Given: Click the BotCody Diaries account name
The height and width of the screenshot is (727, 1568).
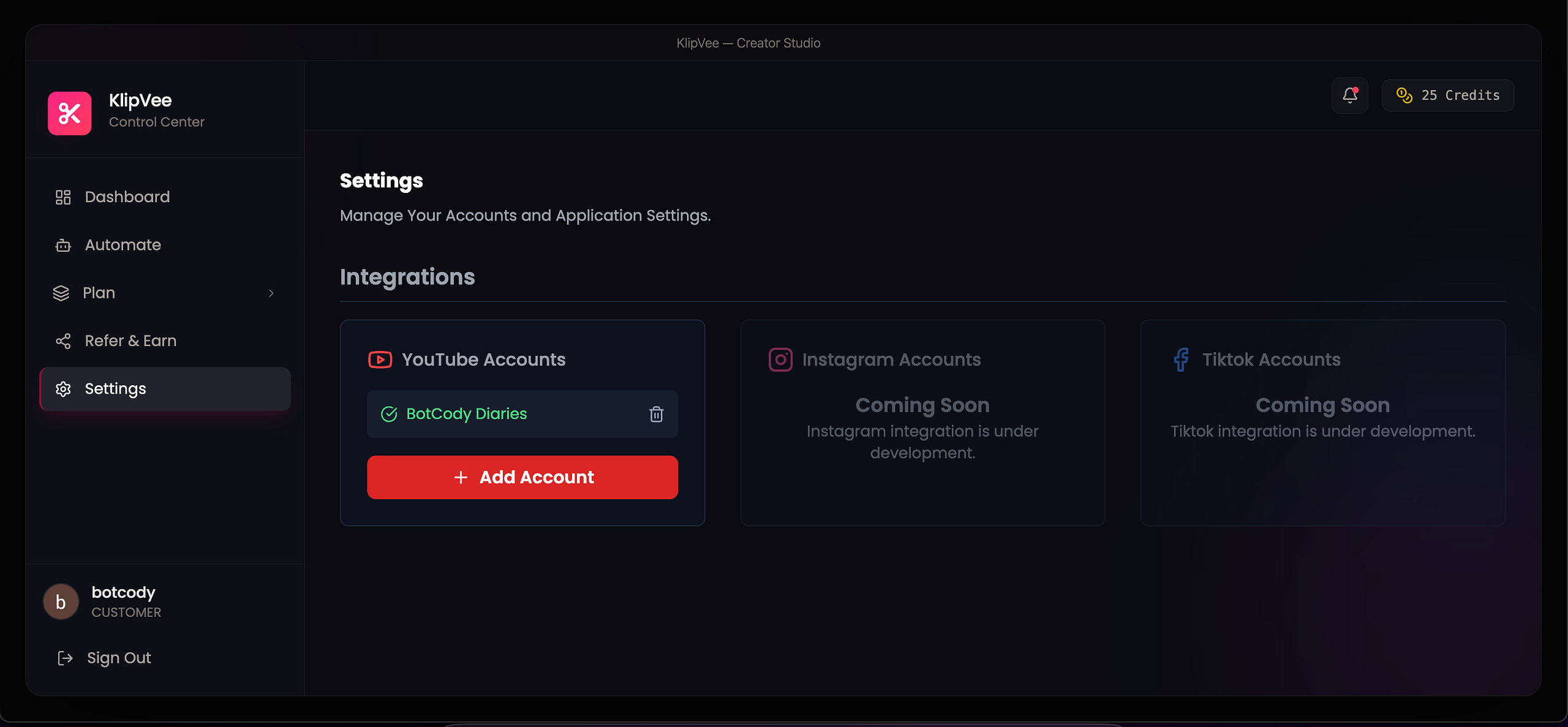Looking at the screenshot, I should (467, 414).
